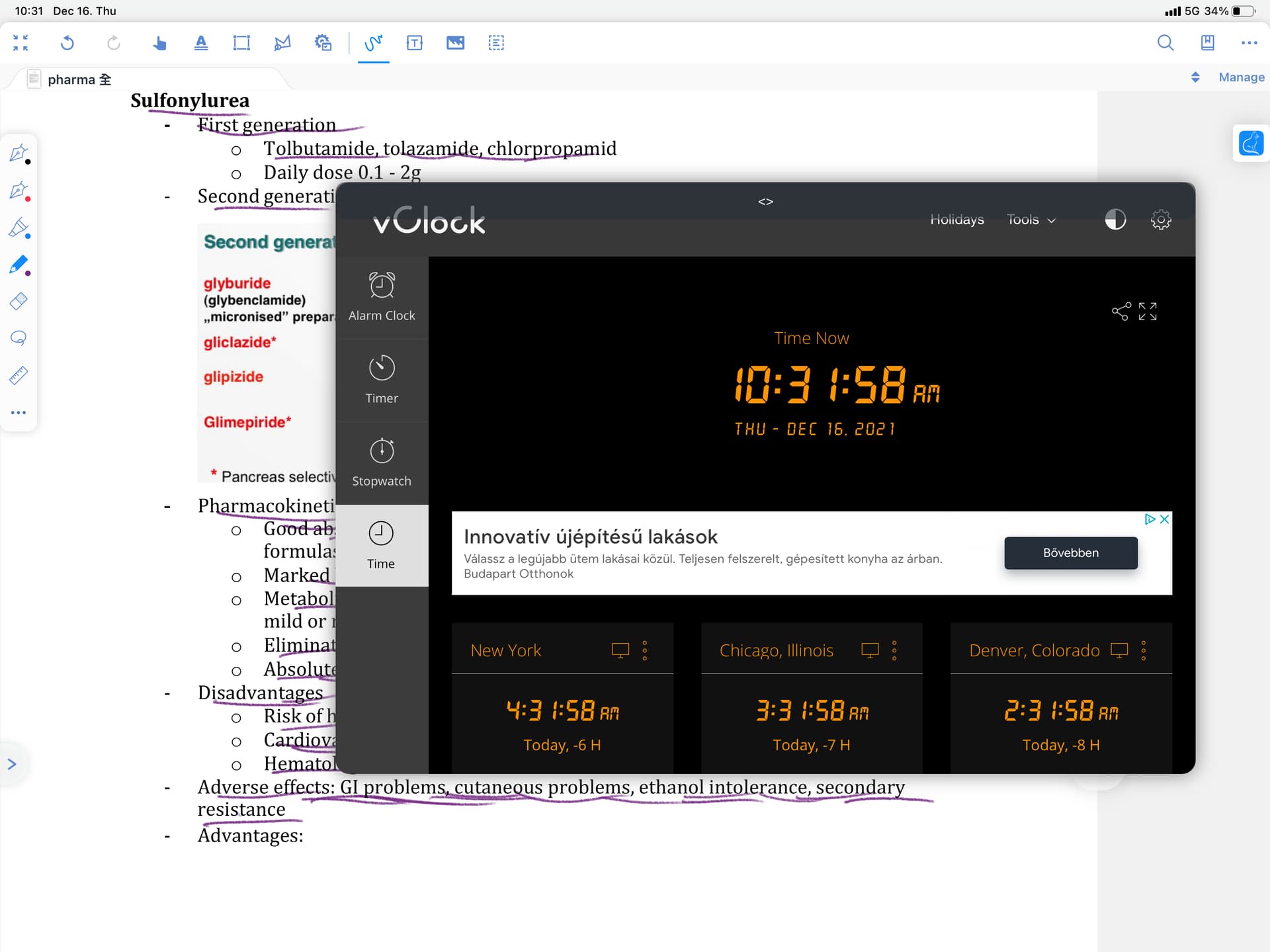The width and height of the screenshot is (1270, 952).
Task: Open the pharma document tab
Action: [x=71, y=79]
